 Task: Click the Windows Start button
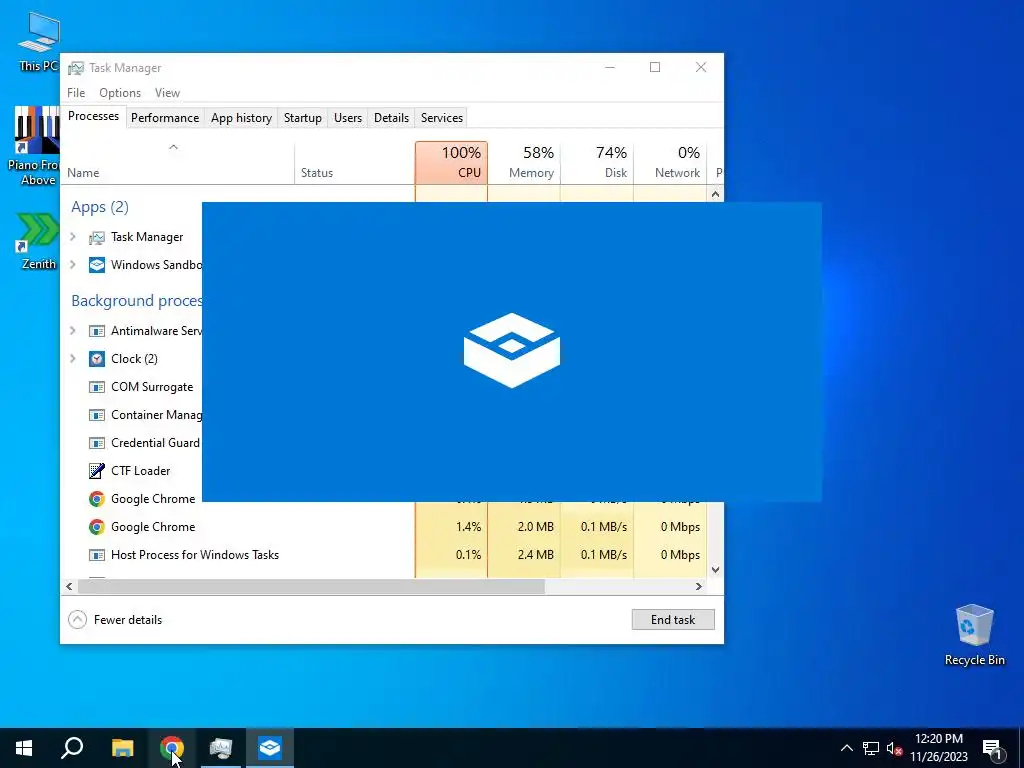pyautogui.click(x=24, y=748)
